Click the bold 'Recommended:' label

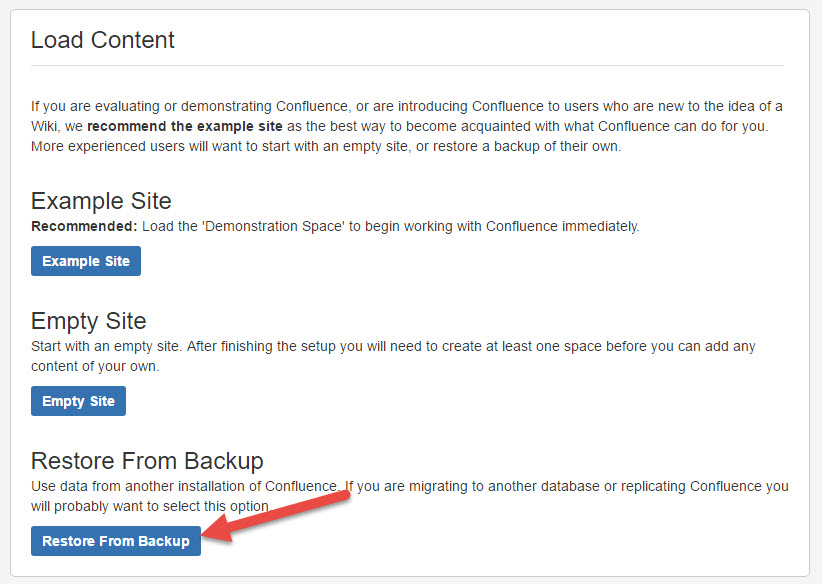[84, 226]
